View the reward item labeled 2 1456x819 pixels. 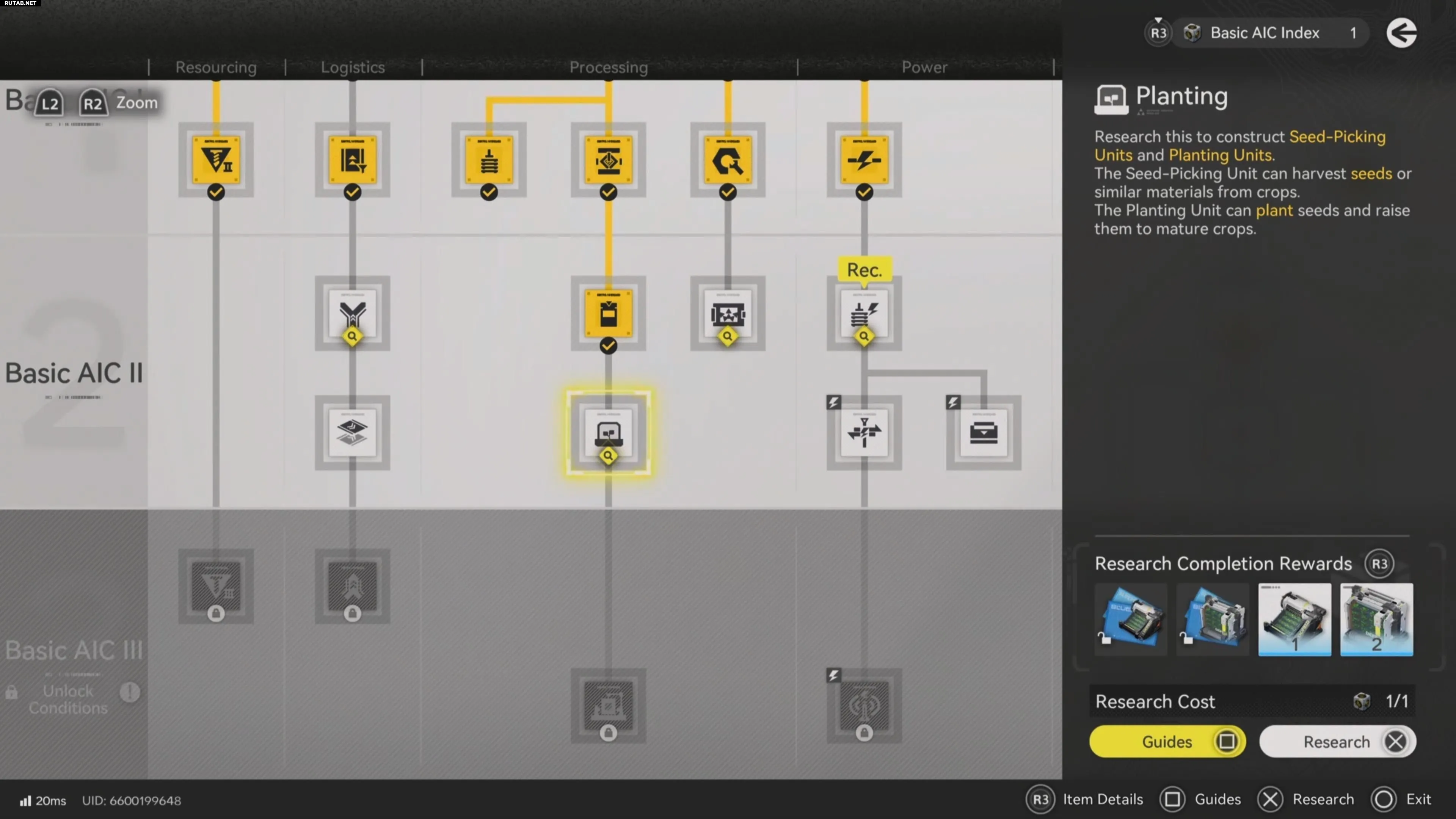coord(1376,620)
